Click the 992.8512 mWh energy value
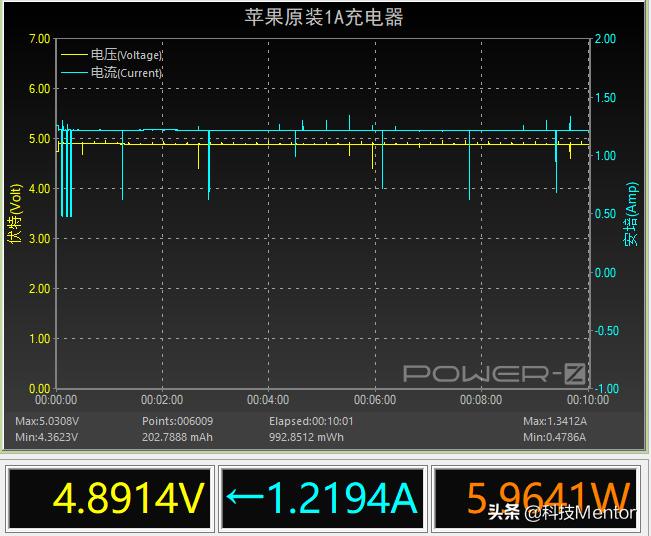Screen dimensions: 651x536 306,437
